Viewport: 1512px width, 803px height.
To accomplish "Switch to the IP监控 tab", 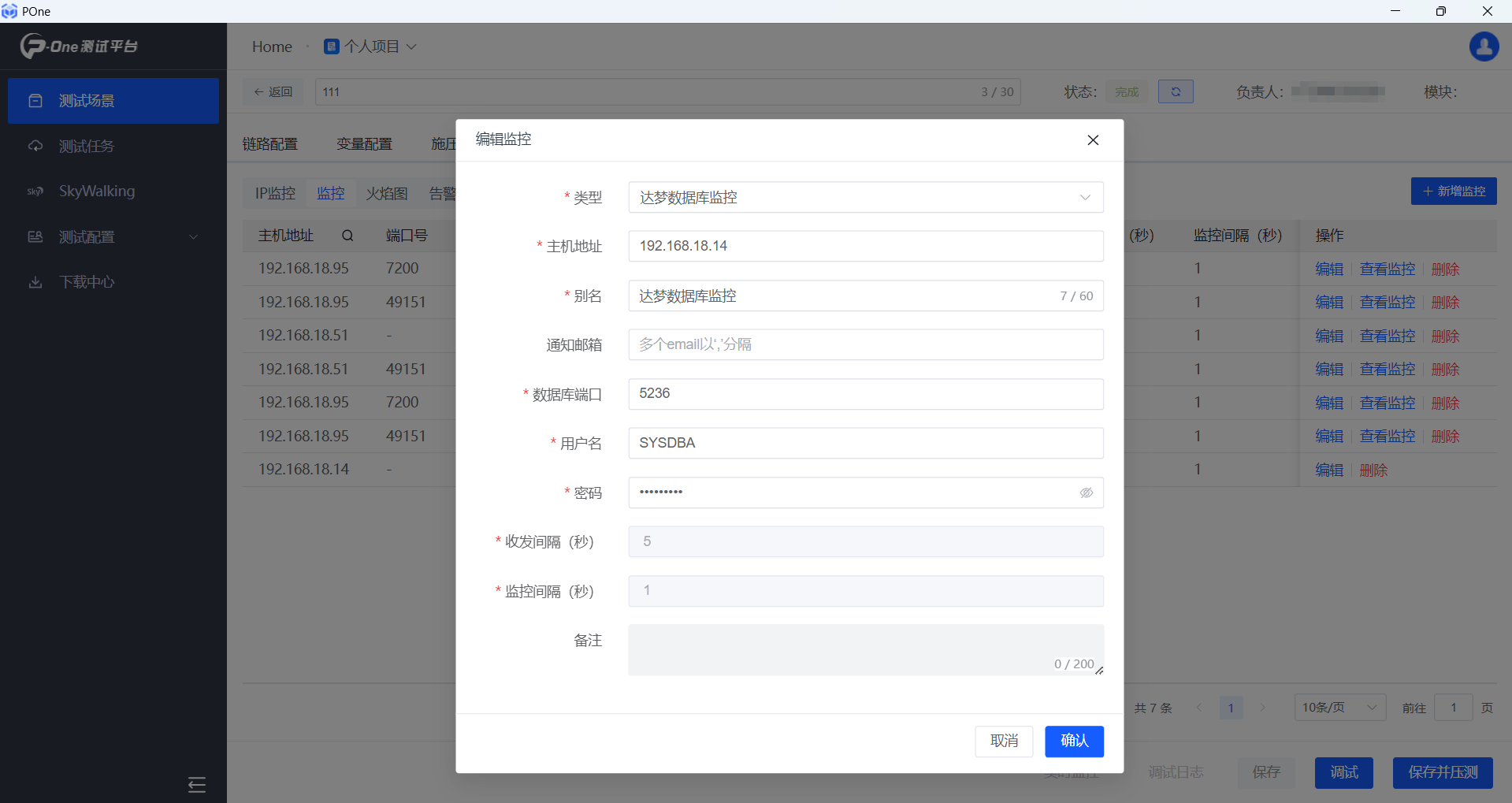I will point(275,194).
